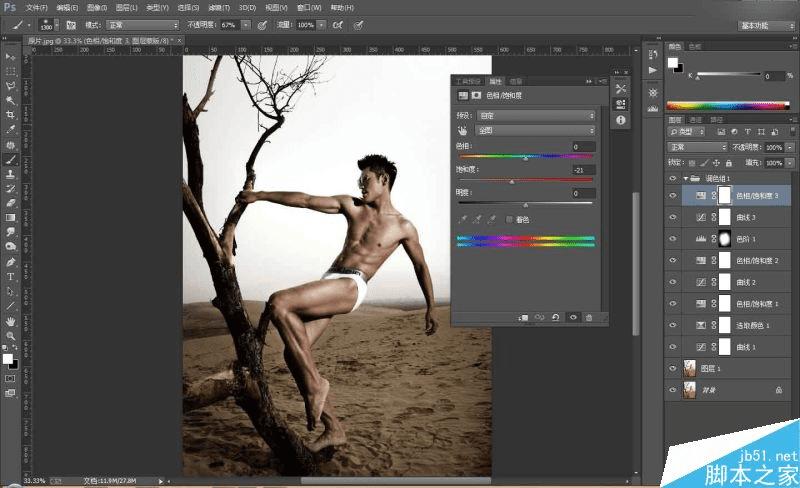
Task: Reset adjustment defaults in Properties panel
Action: [556, 318]
